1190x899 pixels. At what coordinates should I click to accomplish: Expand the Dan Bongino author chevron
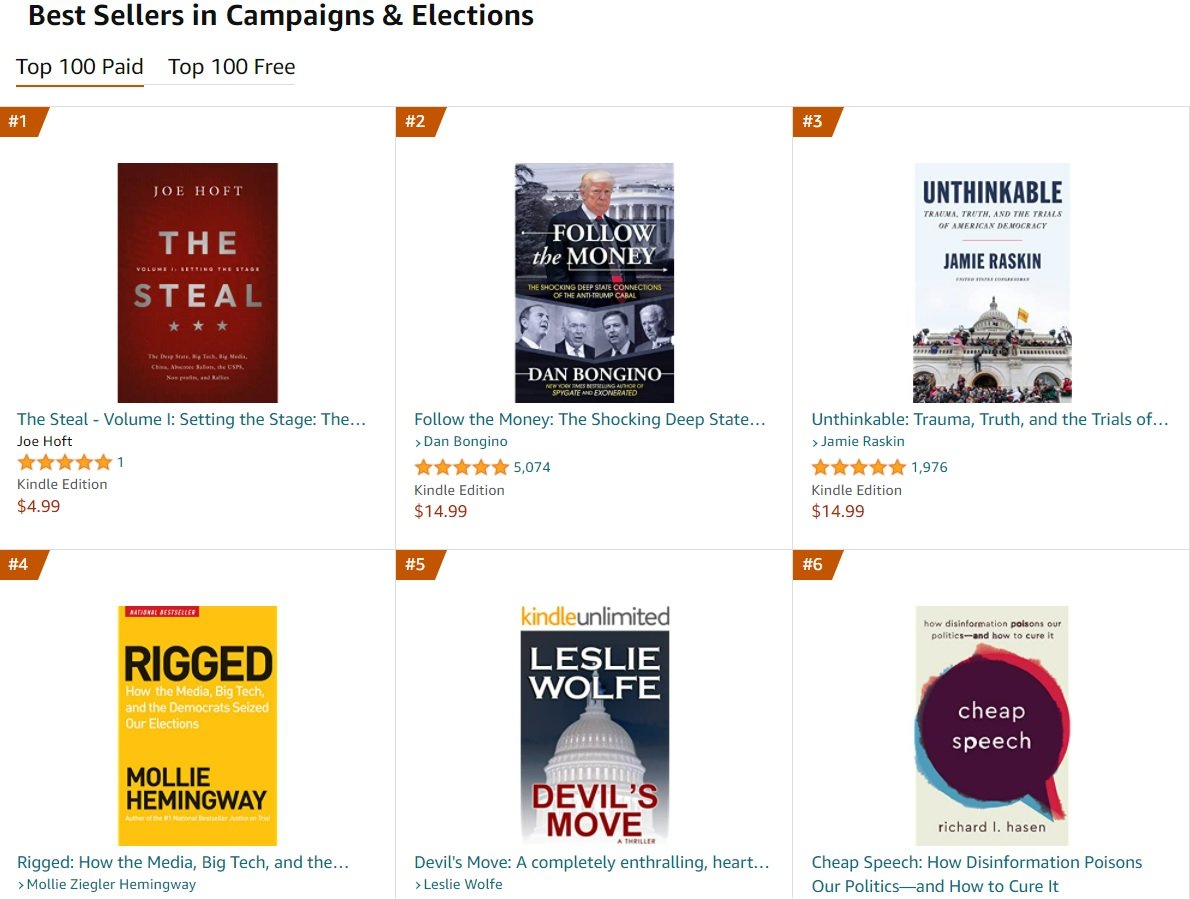418,442
